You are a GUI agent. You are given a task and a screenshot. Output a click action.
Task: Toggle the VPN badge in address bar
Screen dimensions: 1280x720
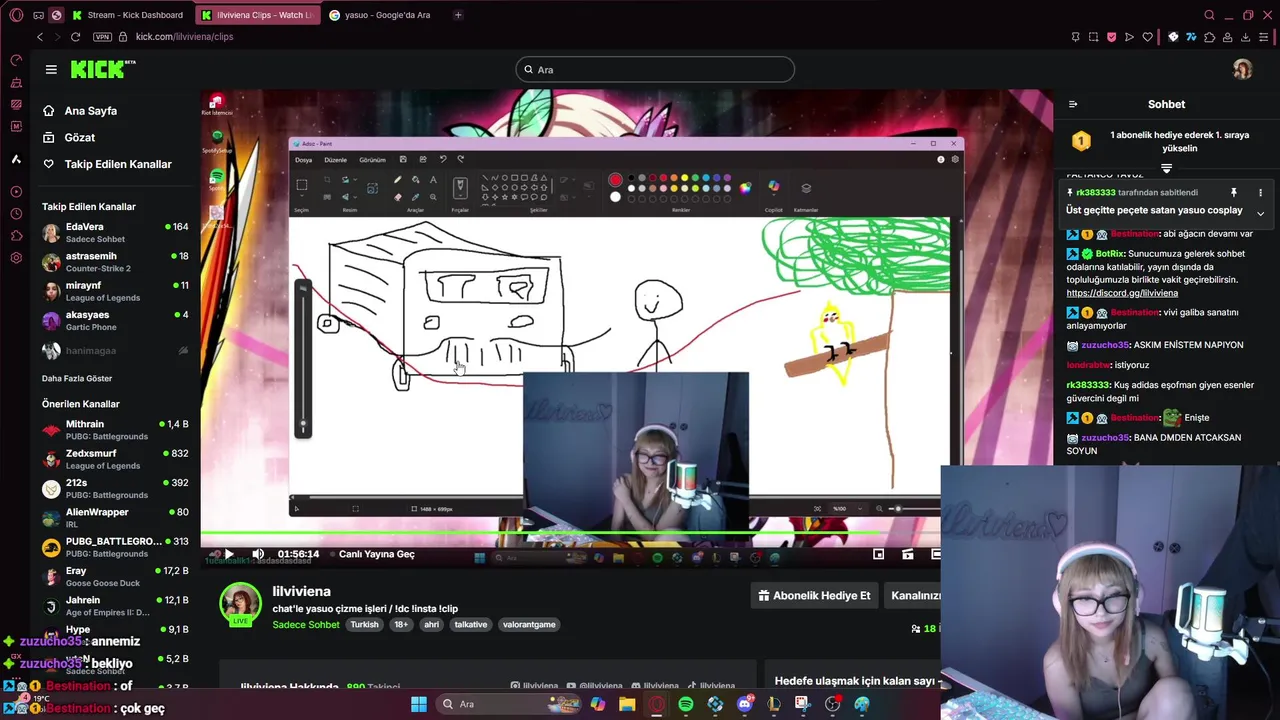coord(102,37)
